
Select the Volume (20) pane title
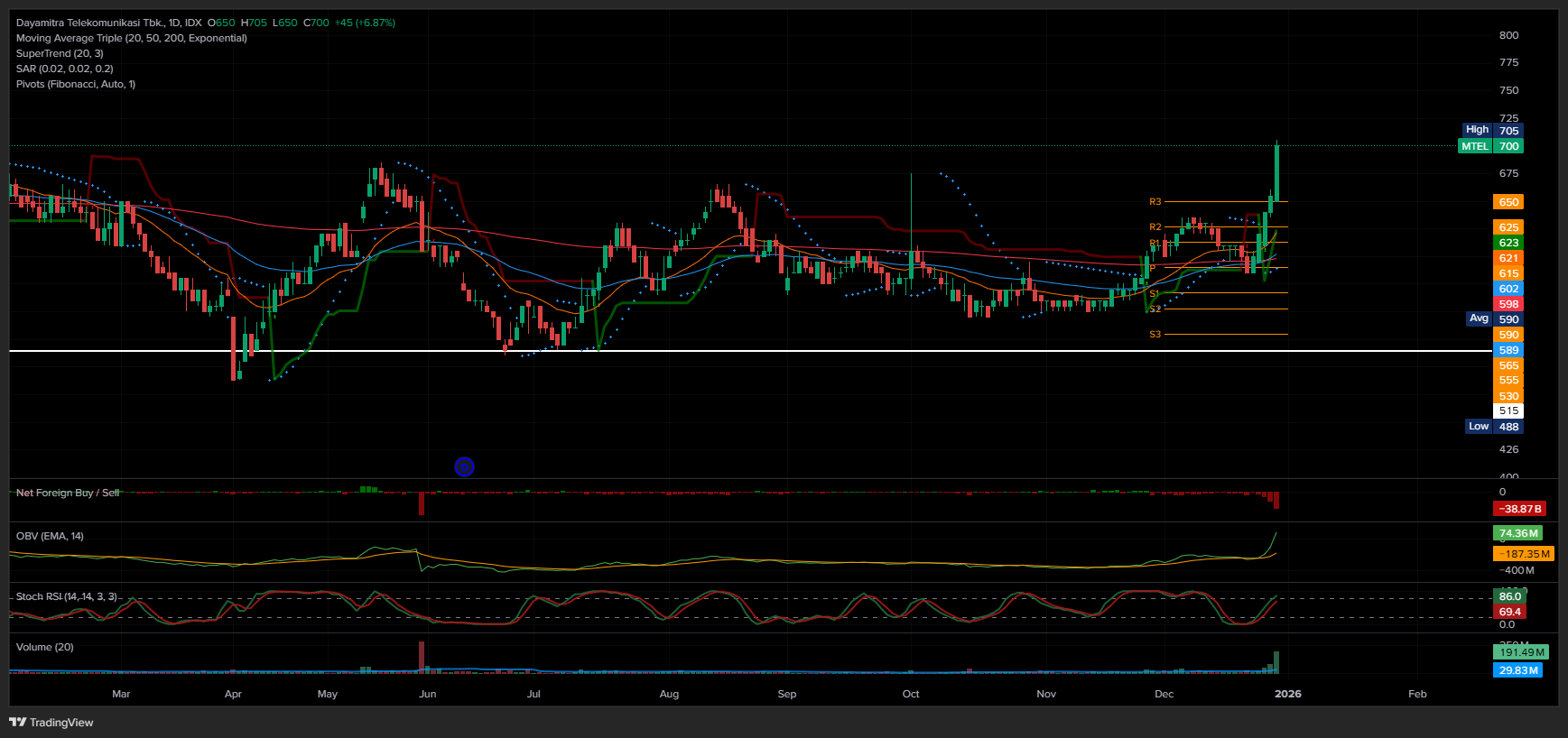pyautogui.click(x=45, y=647)
